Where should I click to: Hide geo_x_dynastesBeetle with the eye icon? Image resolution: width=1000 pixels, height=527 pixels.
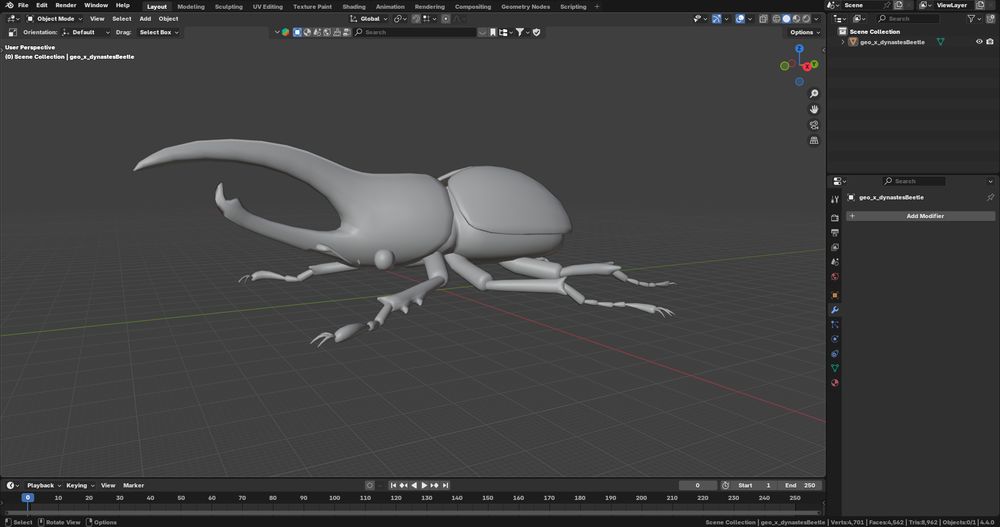pyautogui.click(x=979, y=42)
